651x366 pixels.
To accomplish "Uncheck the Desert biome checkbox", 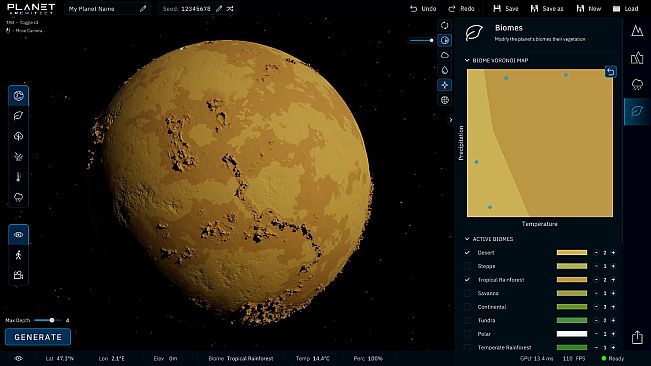I will [467, 252].
